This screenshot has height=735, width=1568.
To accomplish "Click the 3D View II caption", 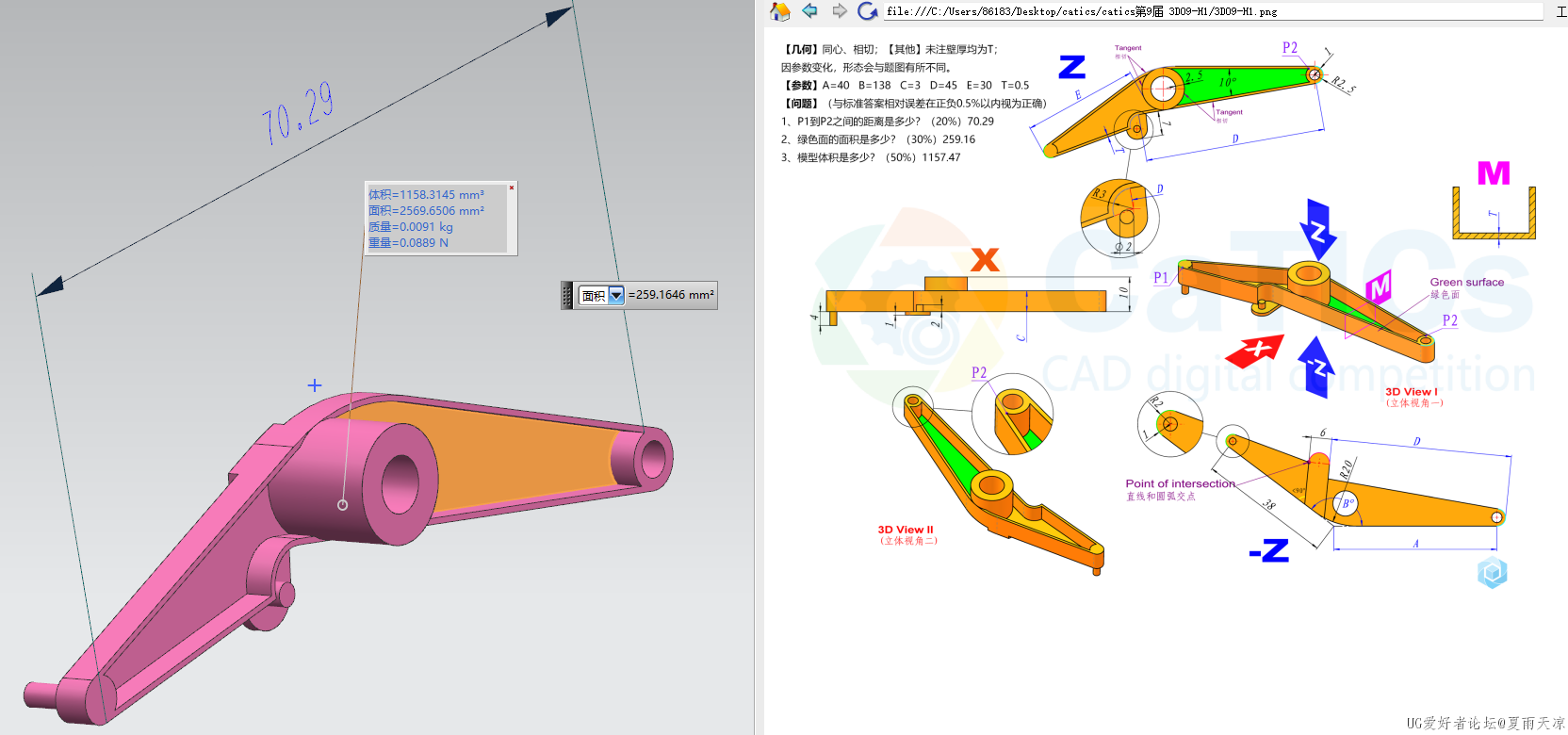I will [906, 530].
